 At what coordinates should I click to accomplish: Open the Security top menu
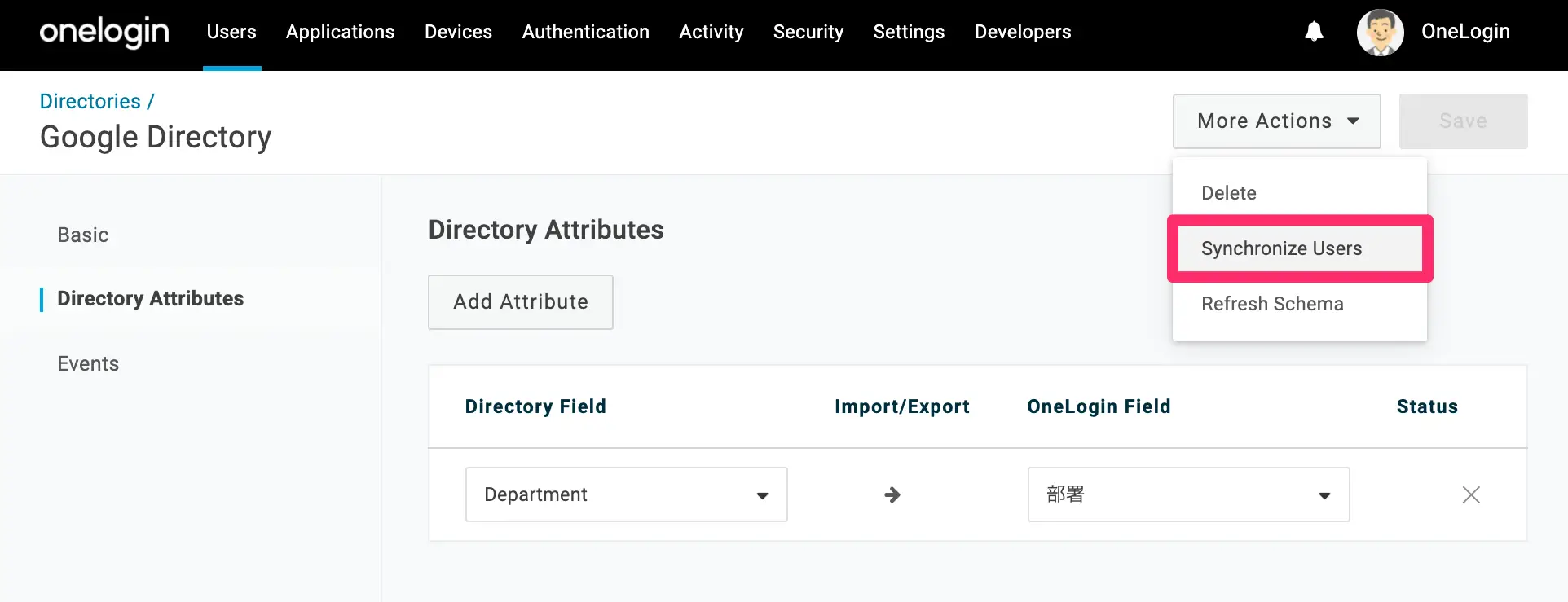[808, 32]
